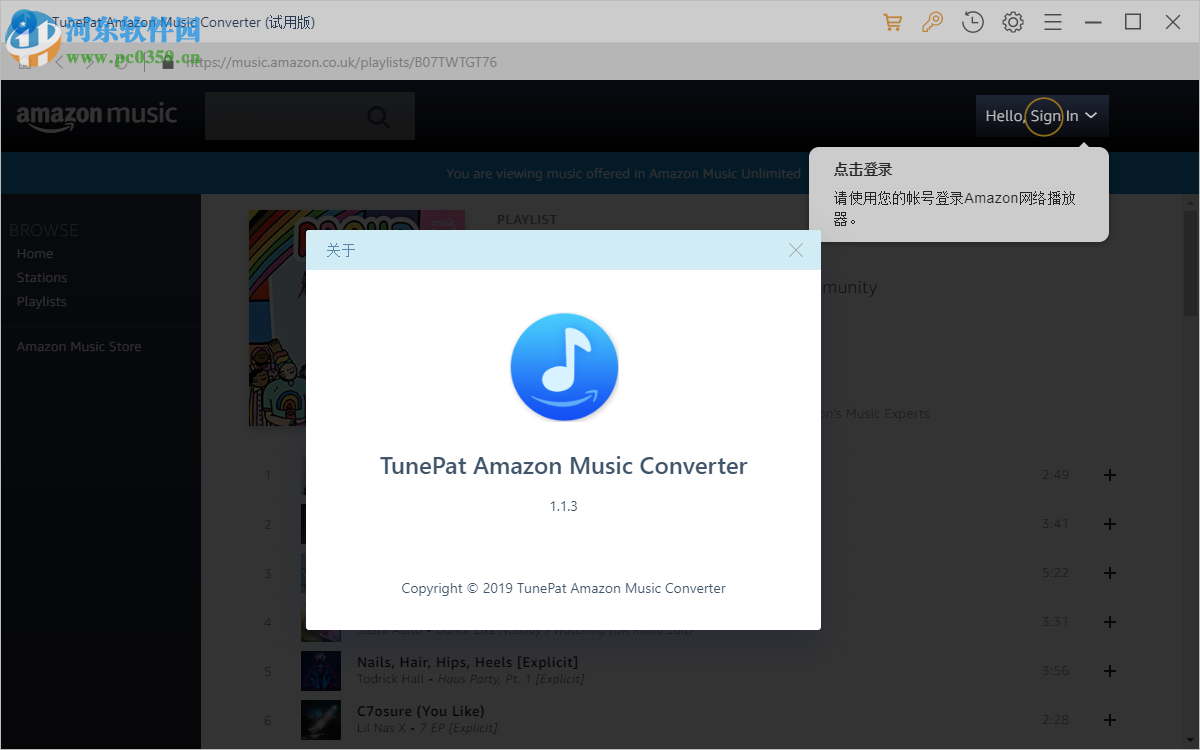Open the settings gear icon

(x=1012, y=21)
